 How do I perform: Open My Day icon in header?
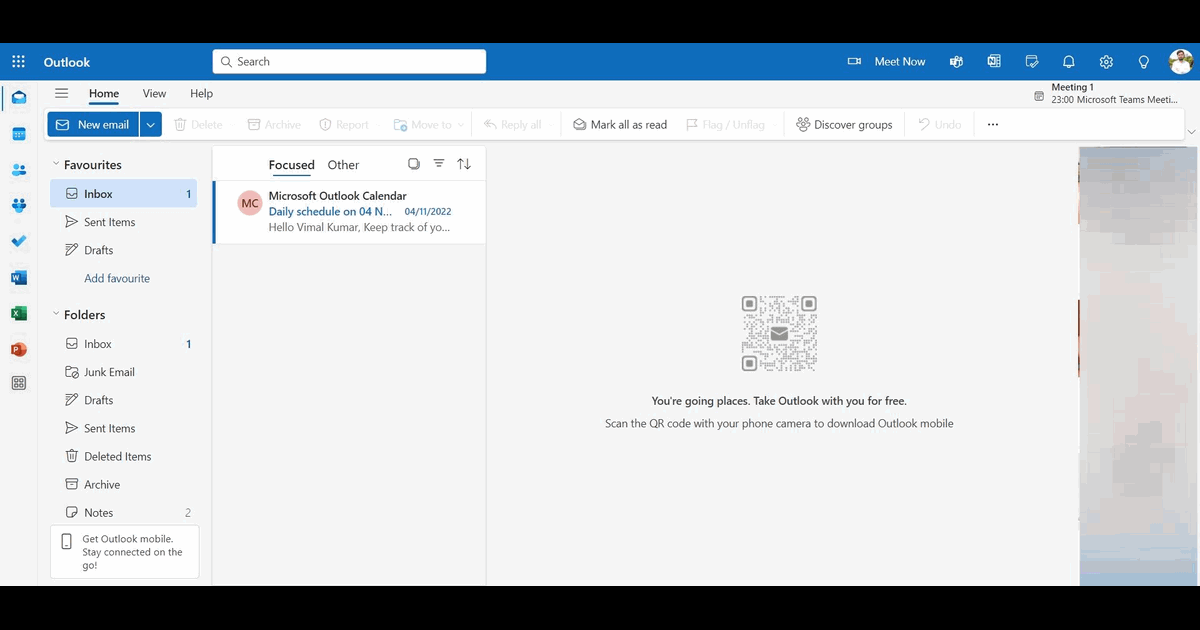tap(1032, 62)
